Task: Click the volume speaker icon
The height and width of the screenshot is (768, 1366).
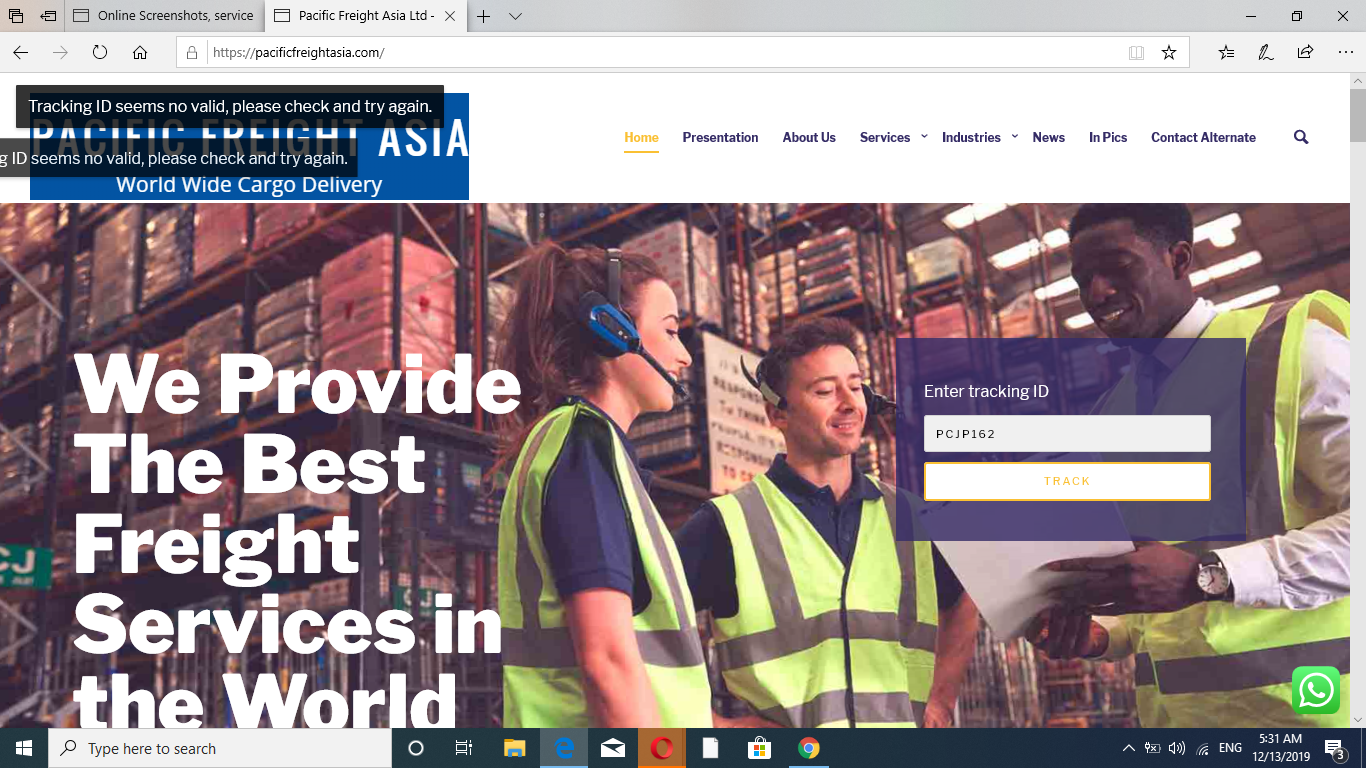Action: [x=1177, y=748]
